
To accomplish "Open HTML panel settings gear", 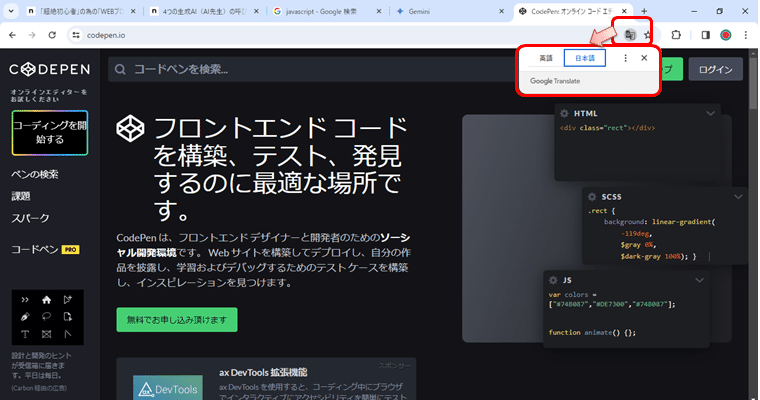I will tap(564, 113).
